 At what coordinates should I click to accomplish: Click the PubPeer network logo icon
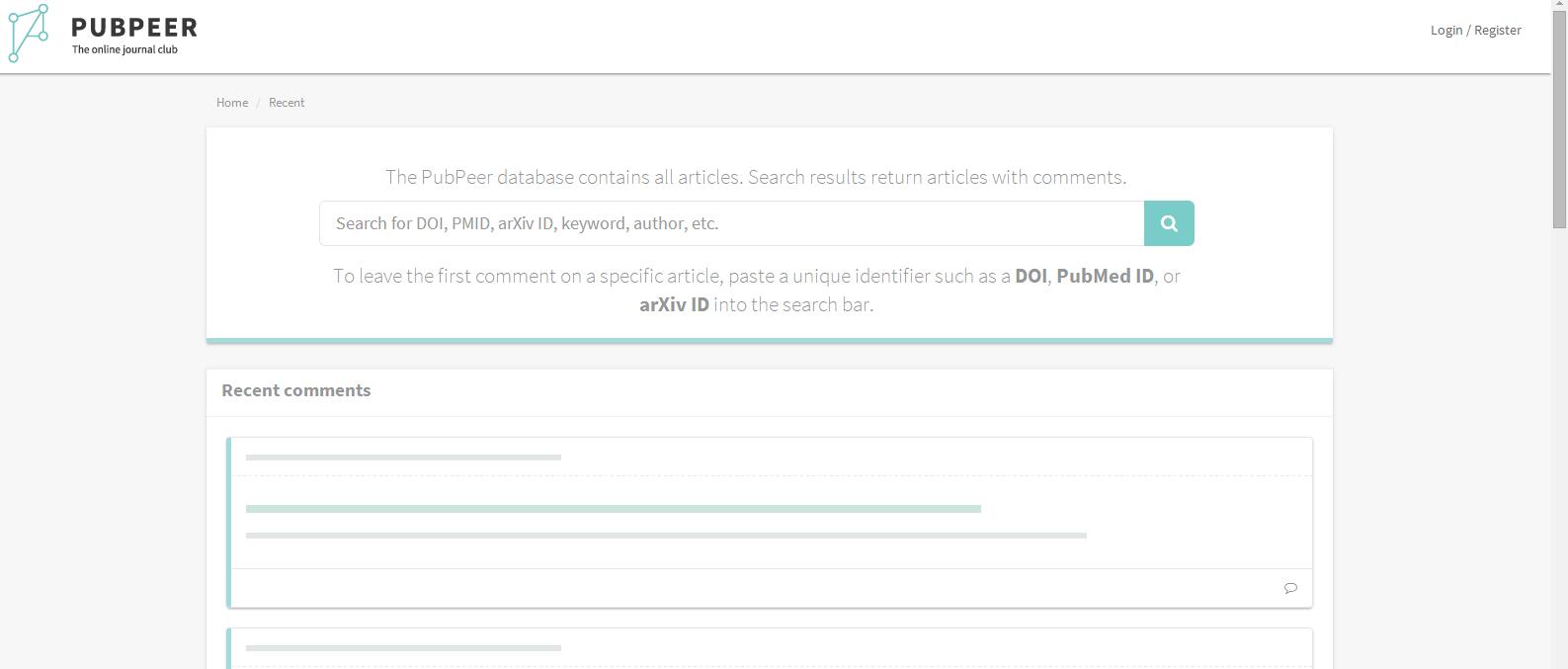coord(29,33)
